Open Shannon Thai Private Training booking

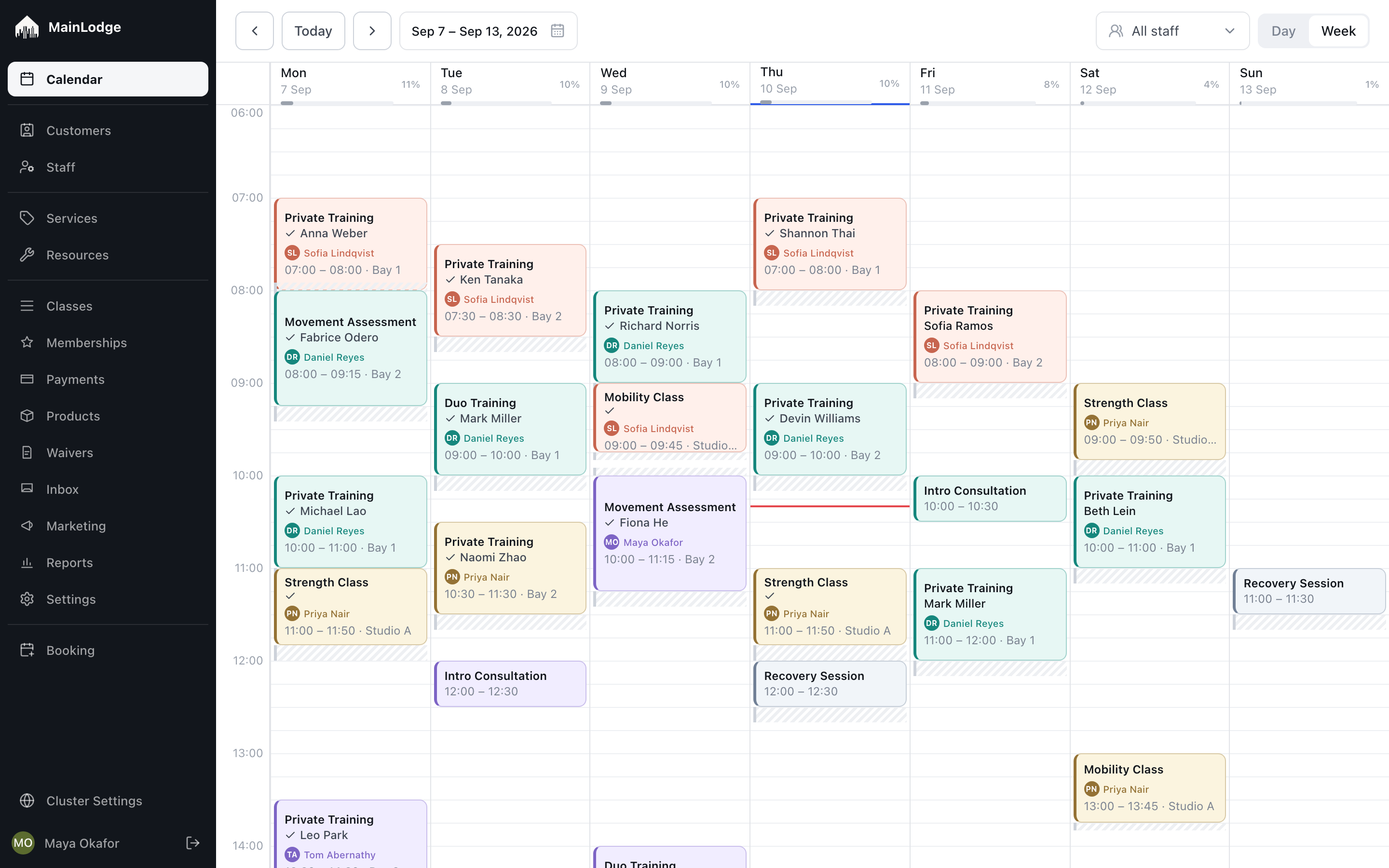pyautogui.click(x=830, y=244)
